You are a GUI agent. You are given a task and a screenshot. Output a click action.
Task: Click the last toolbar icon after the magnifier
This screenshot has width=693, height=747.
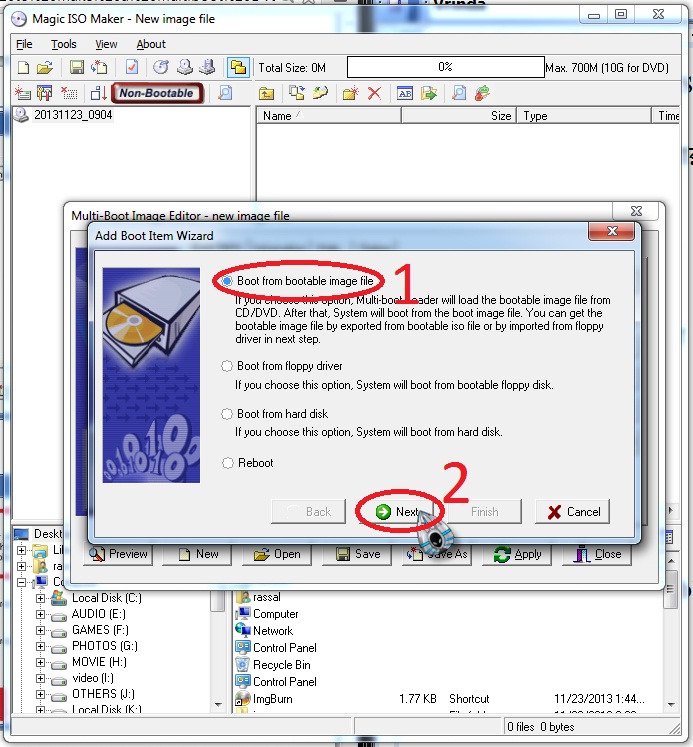pos(482,93)
